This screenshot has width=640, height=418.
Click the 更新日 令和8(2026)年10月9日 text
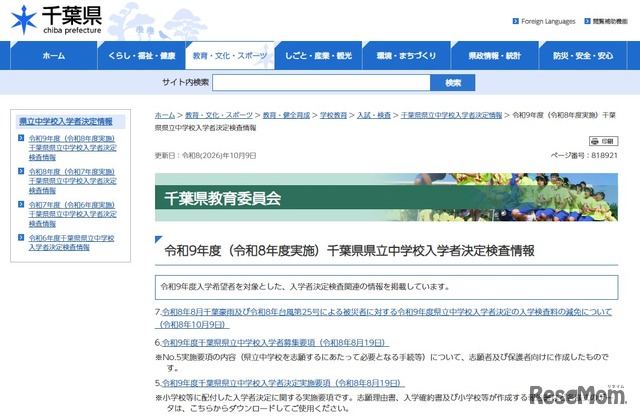pos(205,155)
